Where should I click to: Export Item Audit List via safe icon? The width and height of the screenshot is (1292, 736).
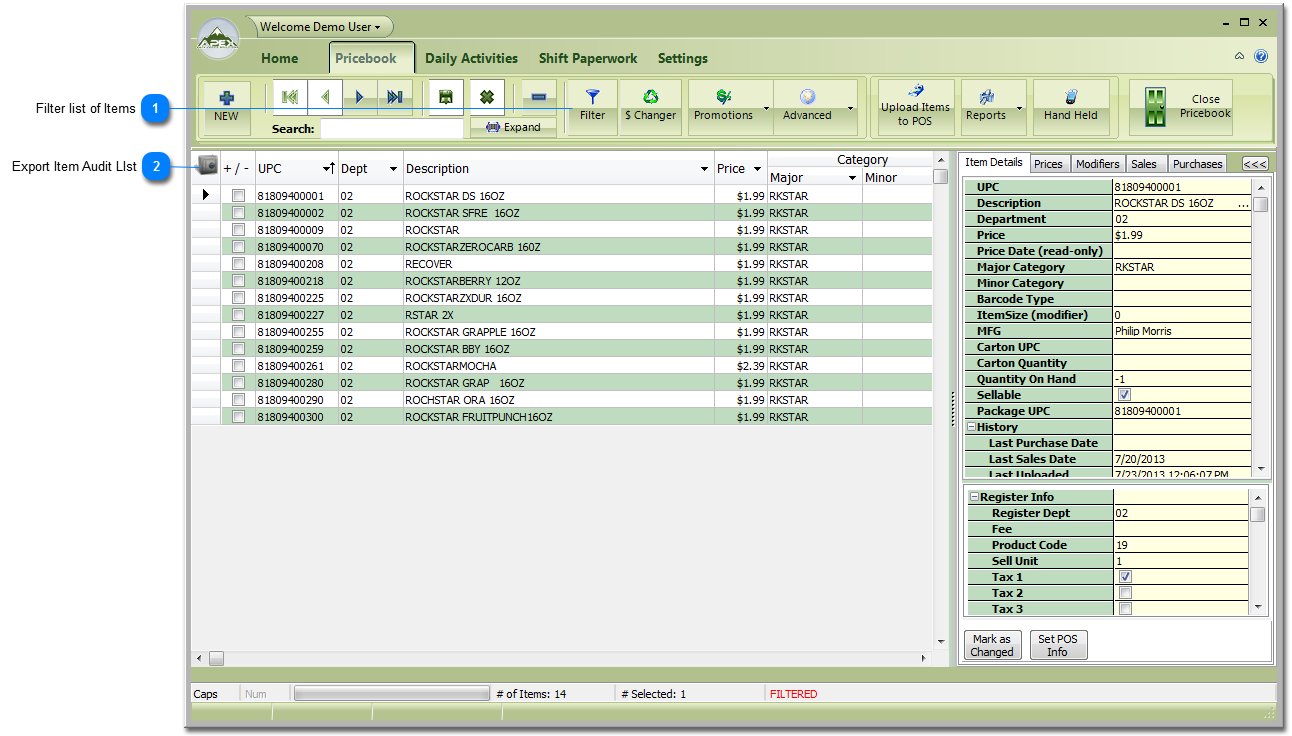(207, 166)
